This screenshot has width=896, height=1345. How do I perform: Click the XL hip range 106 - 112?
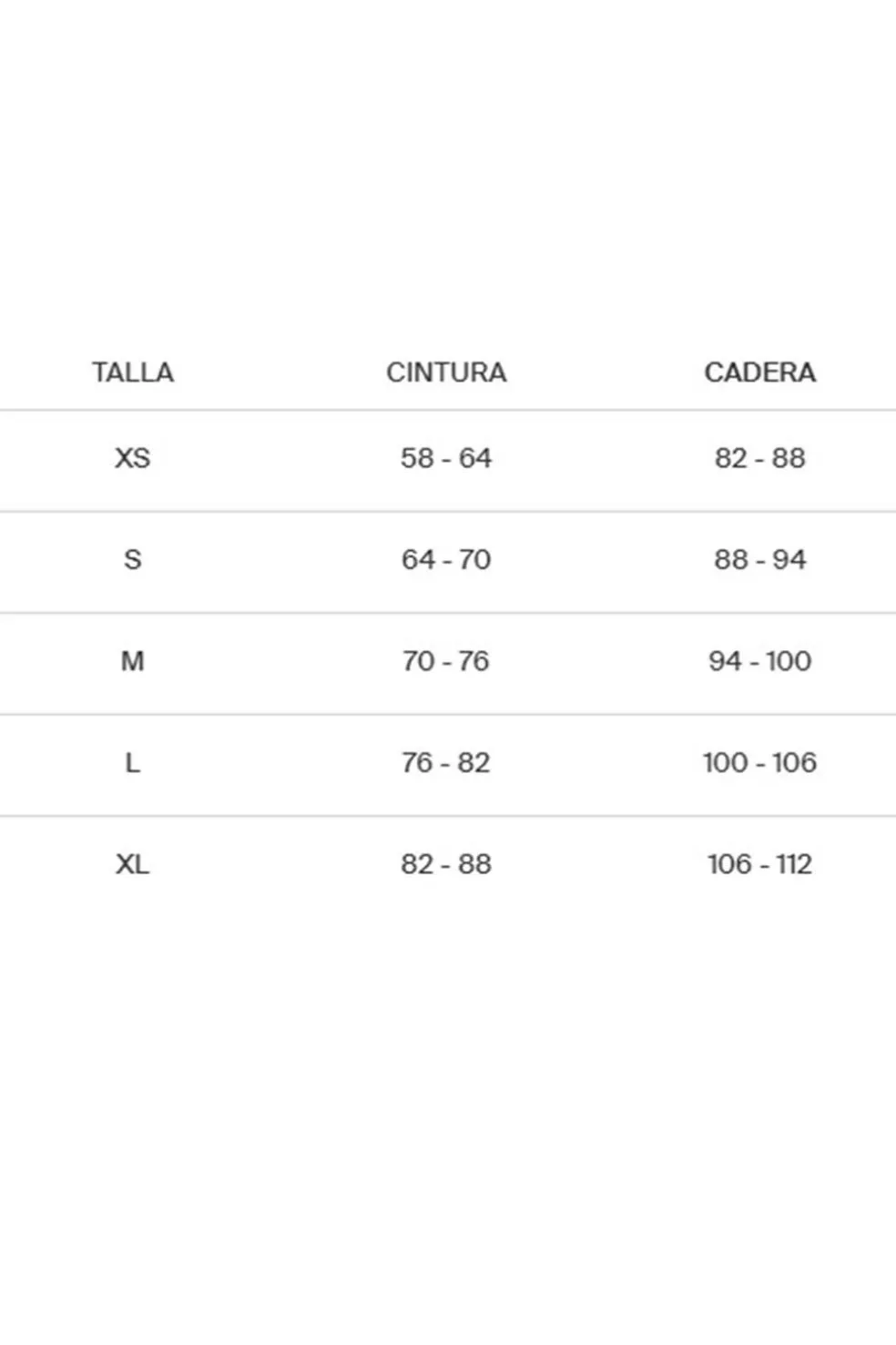(x=759, y=864)
